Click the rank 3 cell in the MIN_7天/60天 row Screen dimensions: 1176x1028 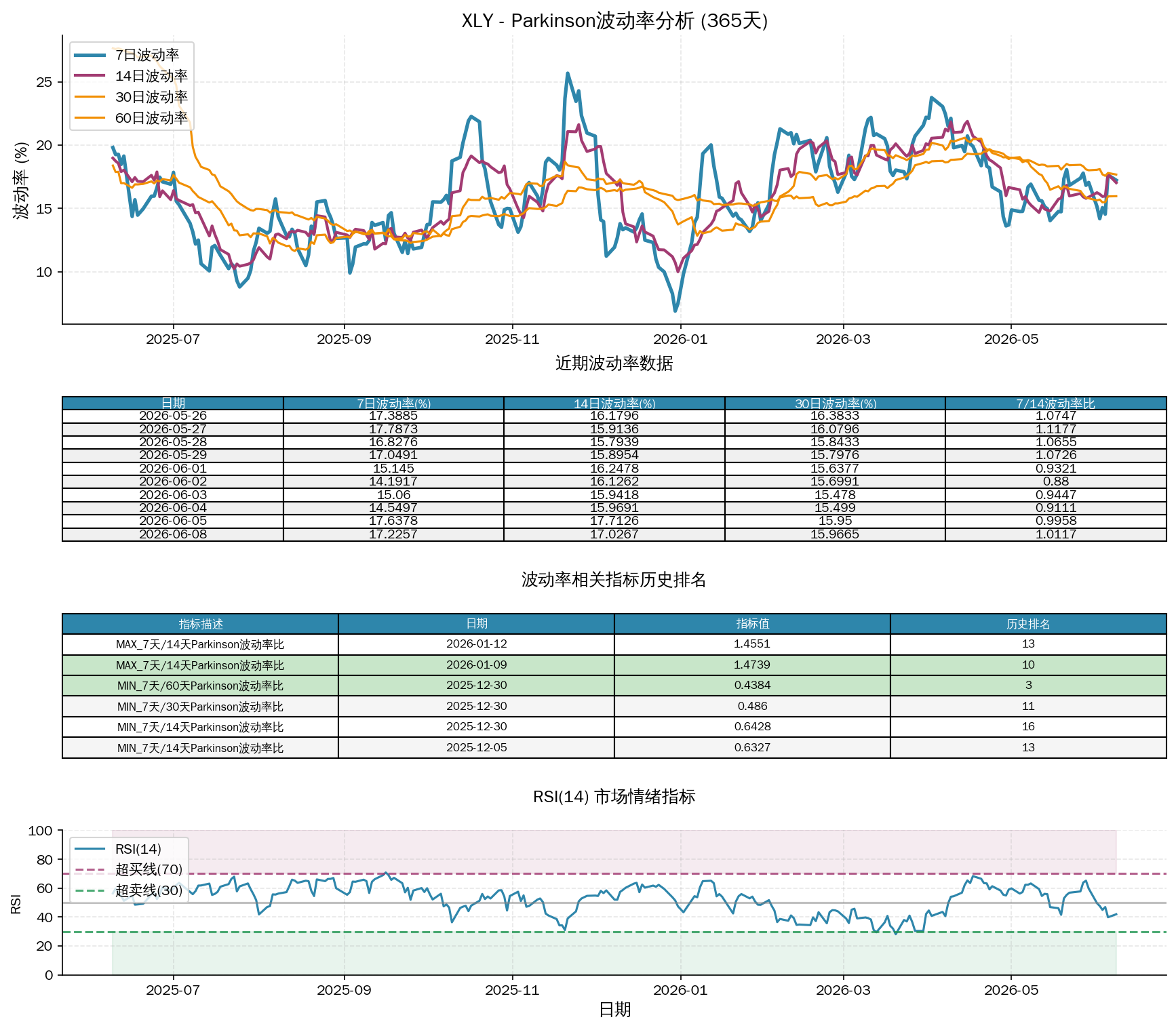pyautogui.click(x=1029, y=686)
